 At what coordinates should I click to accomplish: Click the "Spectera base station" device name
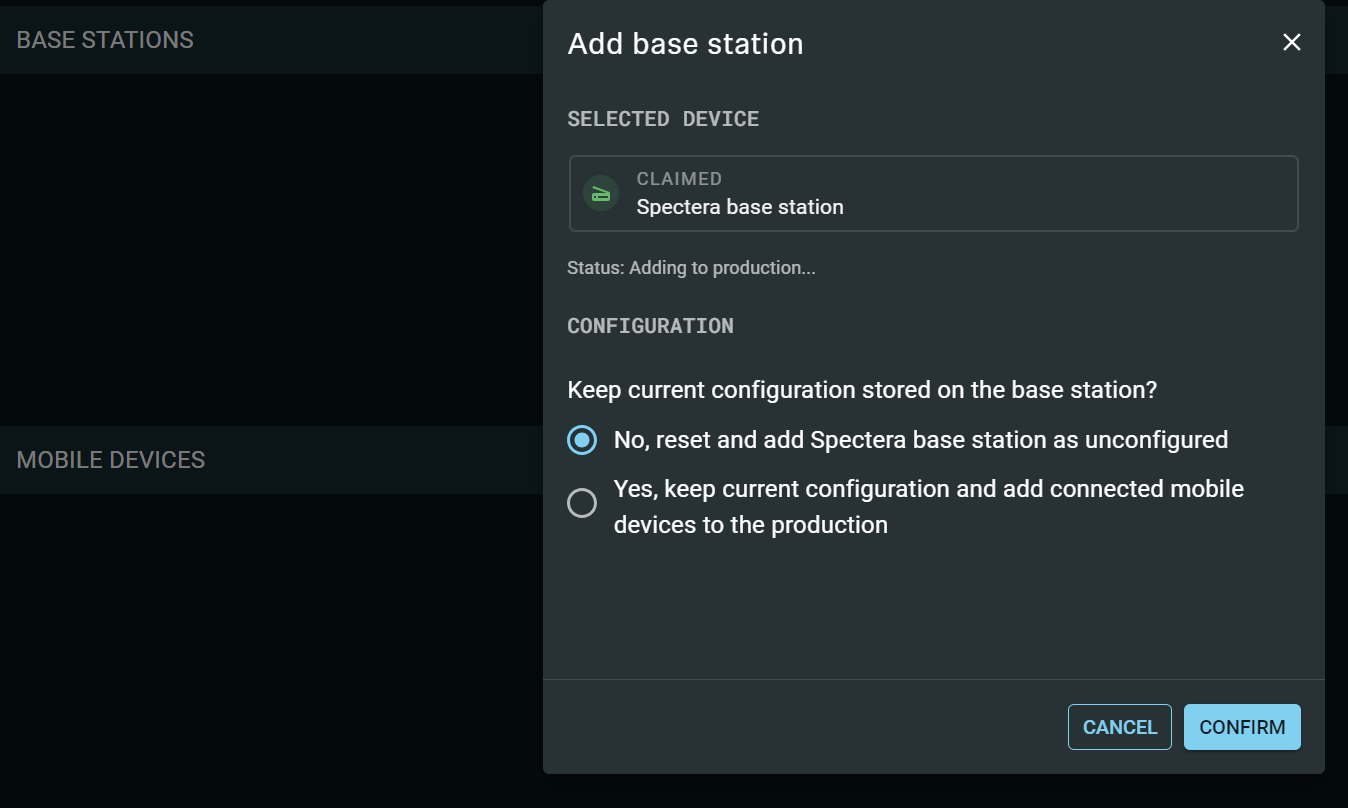740,207
